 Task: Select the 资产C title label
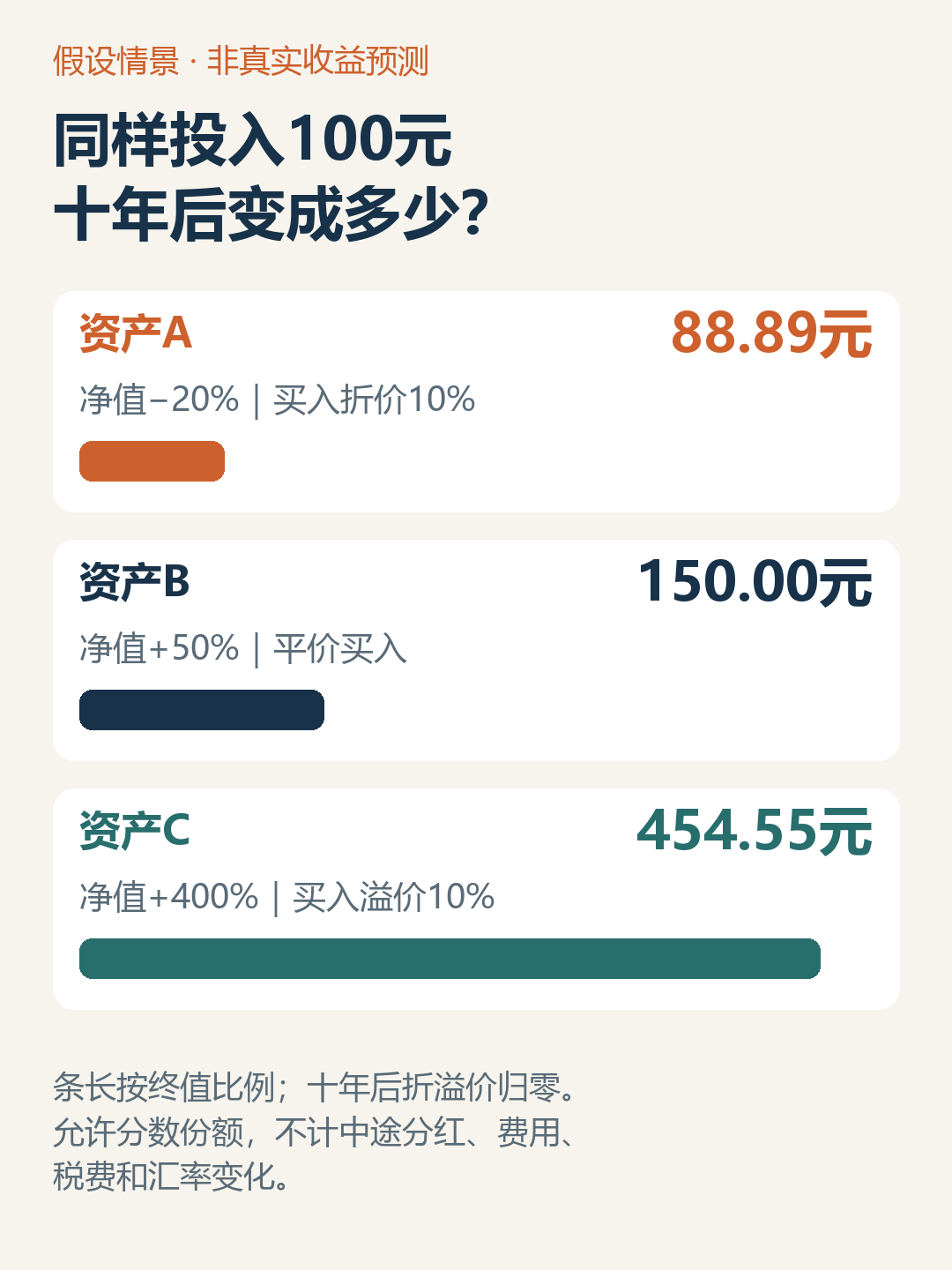click(x=135, y=831)
